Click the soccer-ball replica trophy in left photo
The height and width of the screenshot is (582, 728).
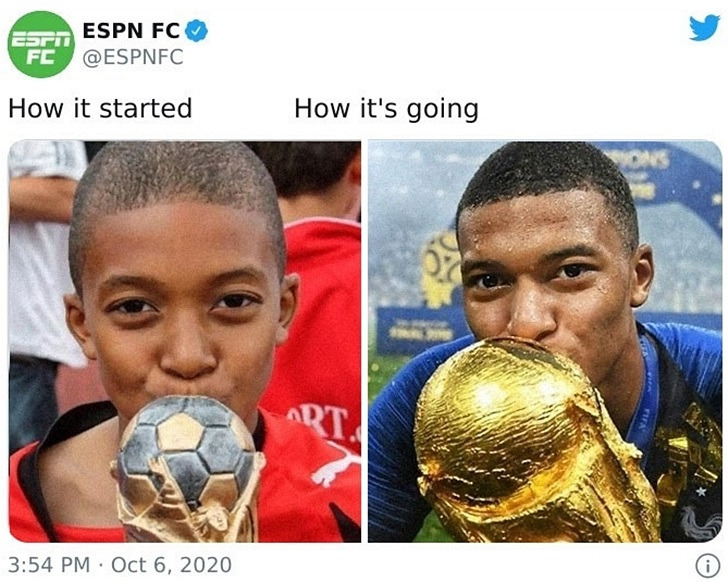(x=188, y=469)
